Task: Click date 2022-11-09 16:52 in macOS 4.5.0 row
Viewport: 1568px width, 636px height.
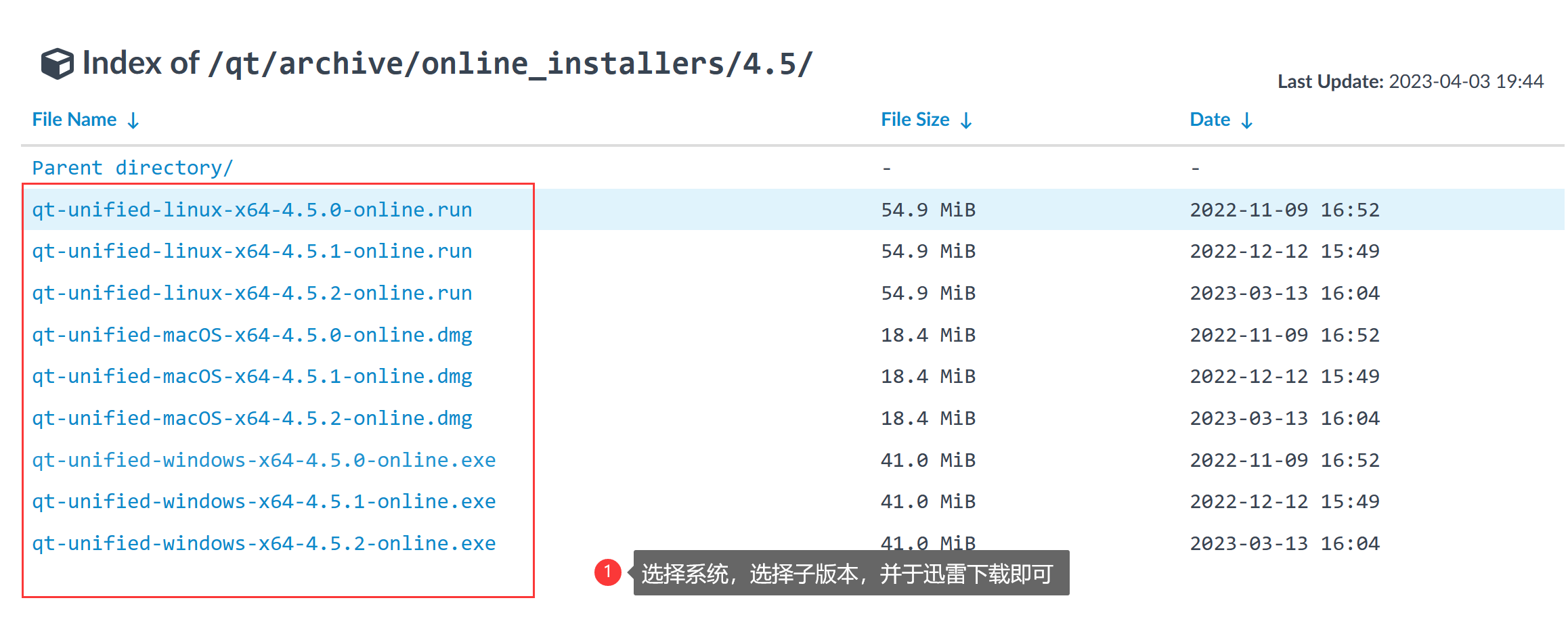Action: point(1284,335)
